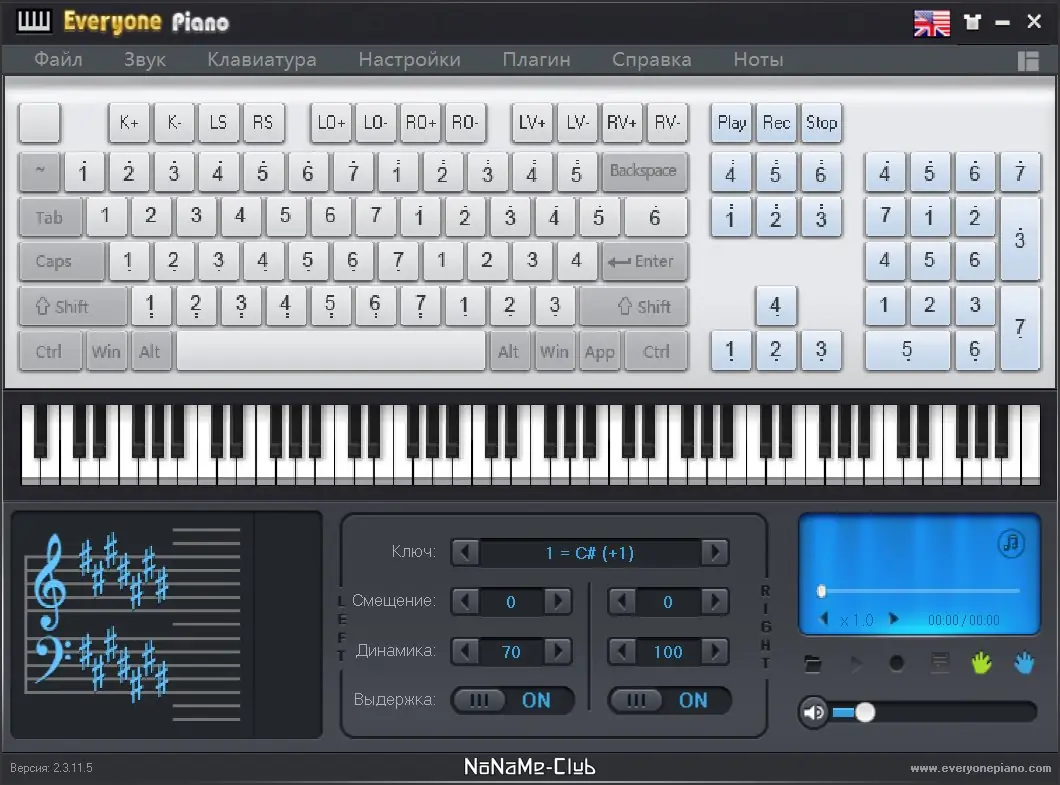The image size is (1060, 785).
Task: Click the K+ key button
Action: click(x=129, y=122)
